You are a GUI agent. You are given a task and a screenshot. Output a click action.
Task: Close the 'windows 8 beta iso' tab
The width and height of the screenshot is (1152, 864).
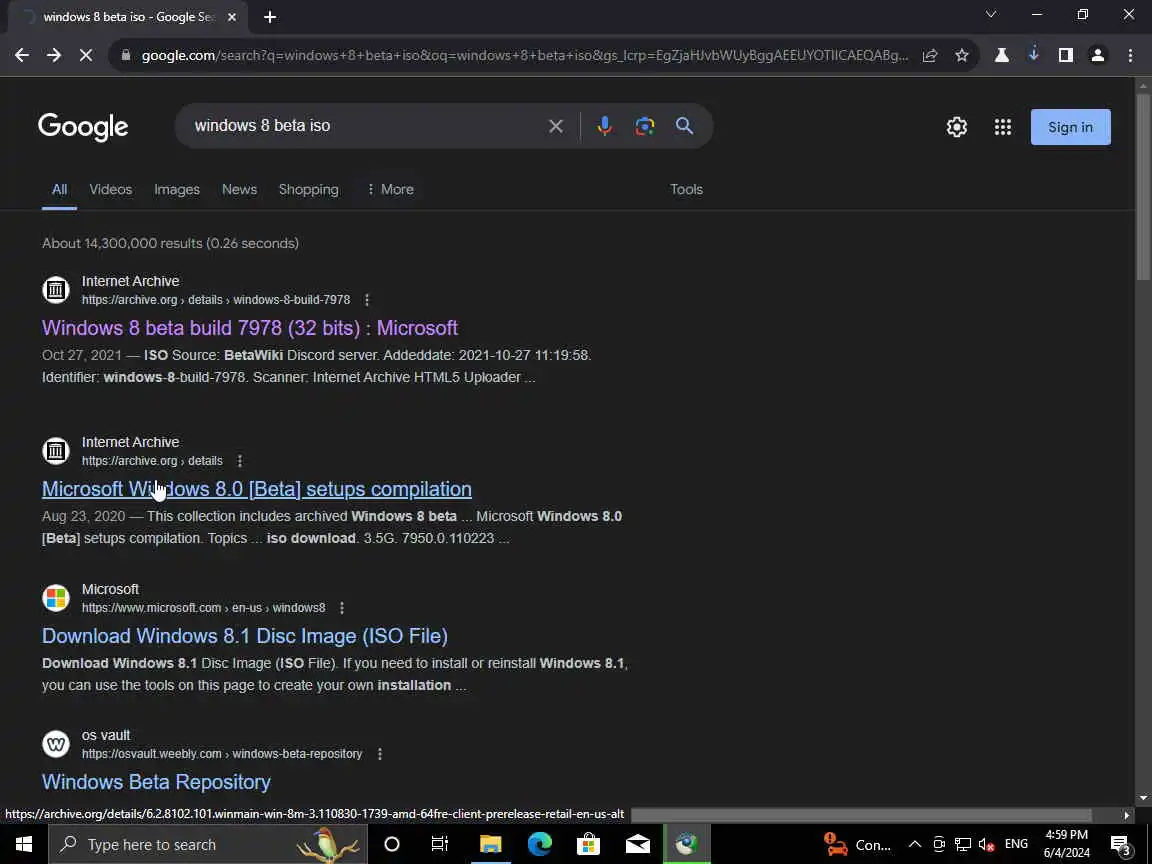click(232, 17)
